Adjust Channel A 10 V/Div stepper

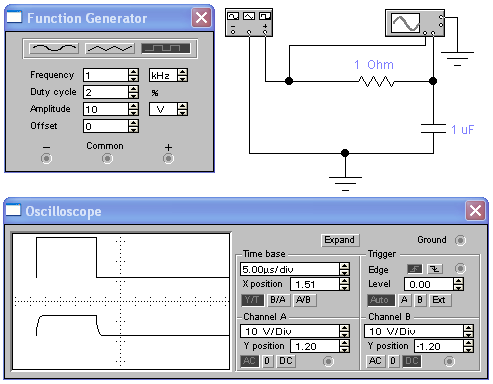344,331
